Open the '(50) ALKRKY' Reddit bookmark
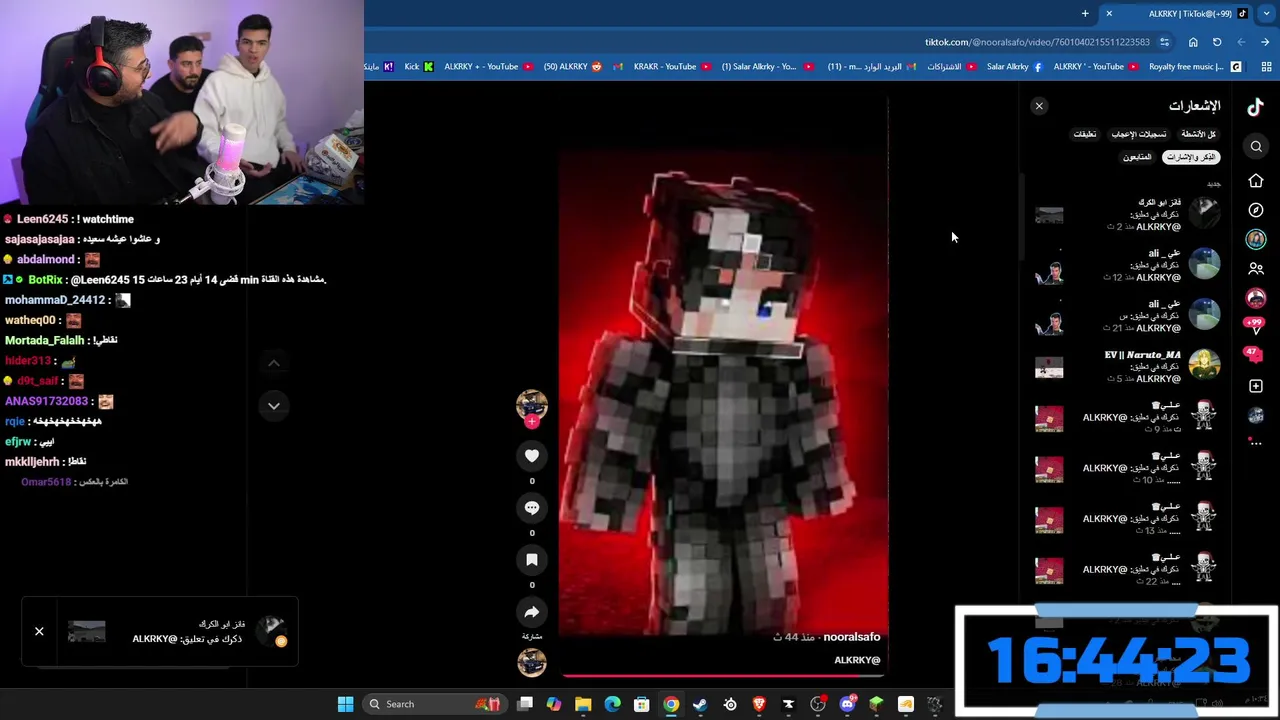The height and width of the screenshot is (720, 1280). coord(573,67)
